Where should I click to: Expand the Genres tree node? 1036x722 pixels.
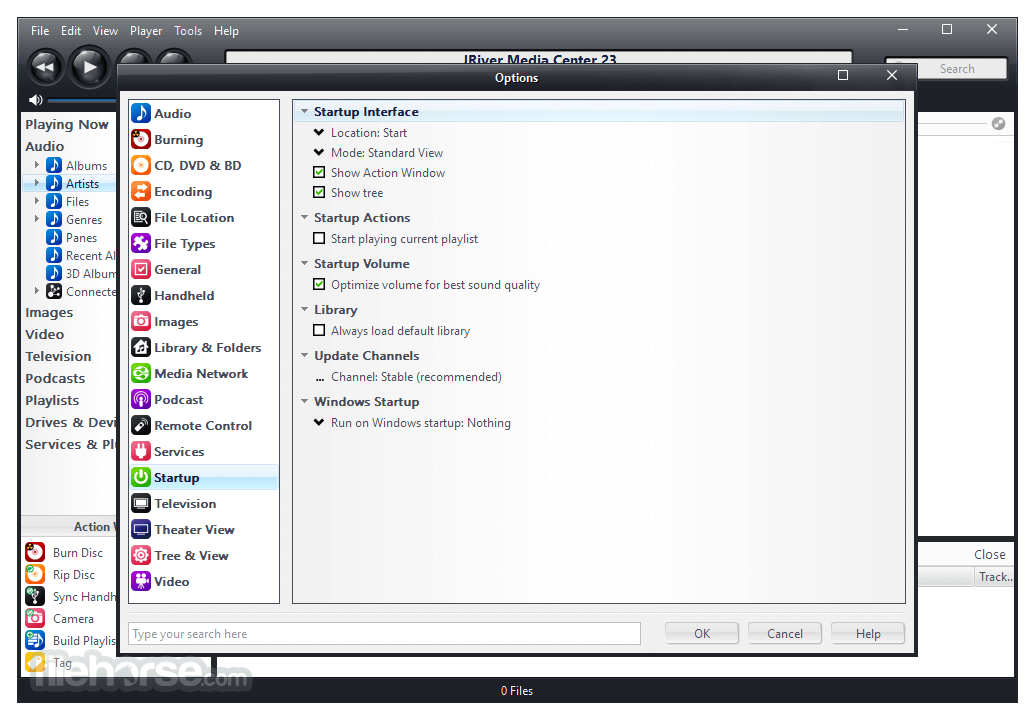pos(36,219)
